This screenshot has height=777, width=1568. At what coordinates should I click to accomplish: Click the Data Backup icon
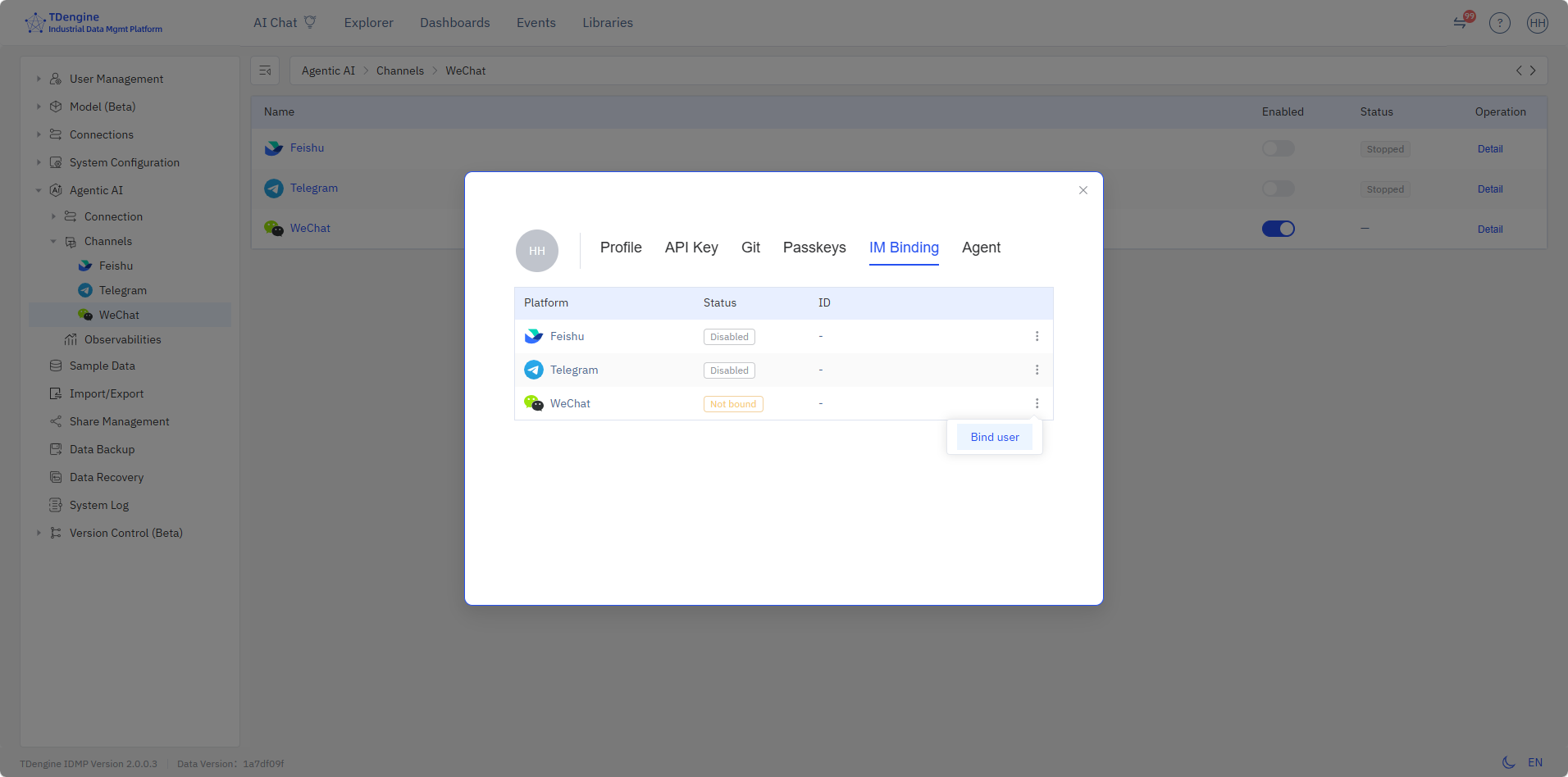[56, 449]
